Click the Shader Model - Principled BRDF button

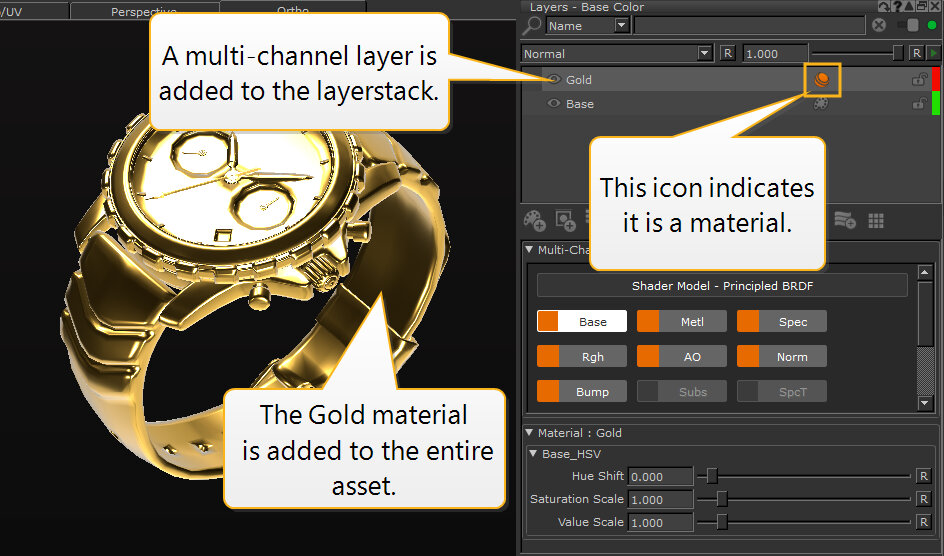722,286
